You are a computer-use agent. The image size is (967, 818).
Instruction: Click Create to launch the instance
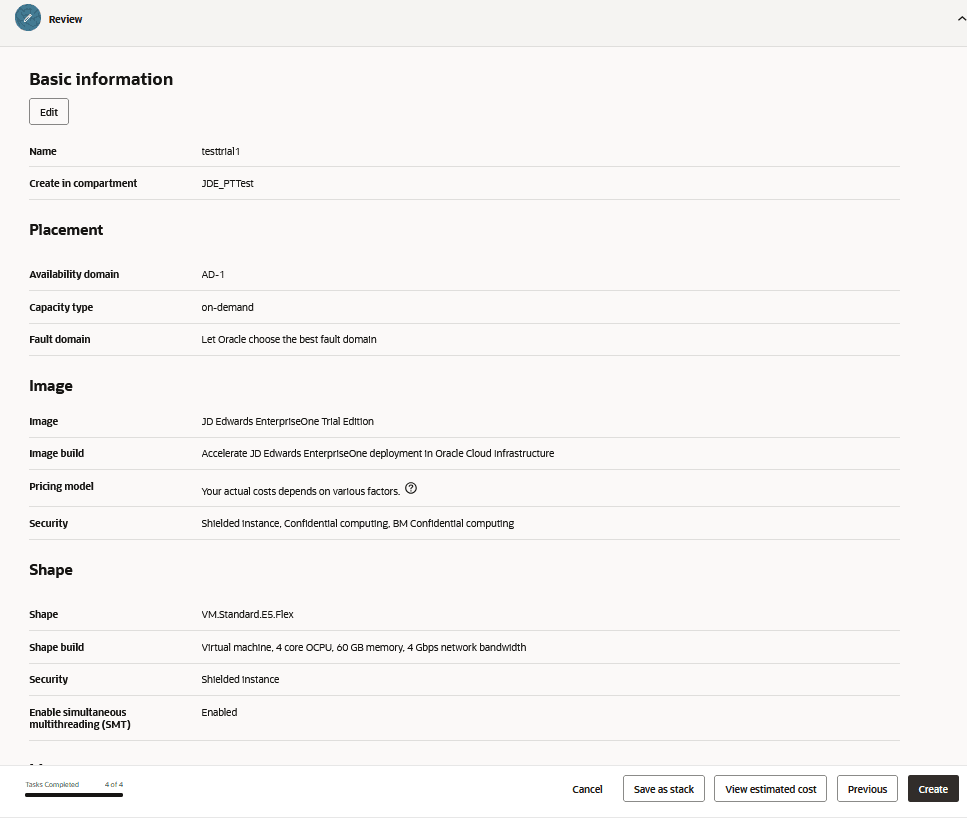(x=933, y=789)
